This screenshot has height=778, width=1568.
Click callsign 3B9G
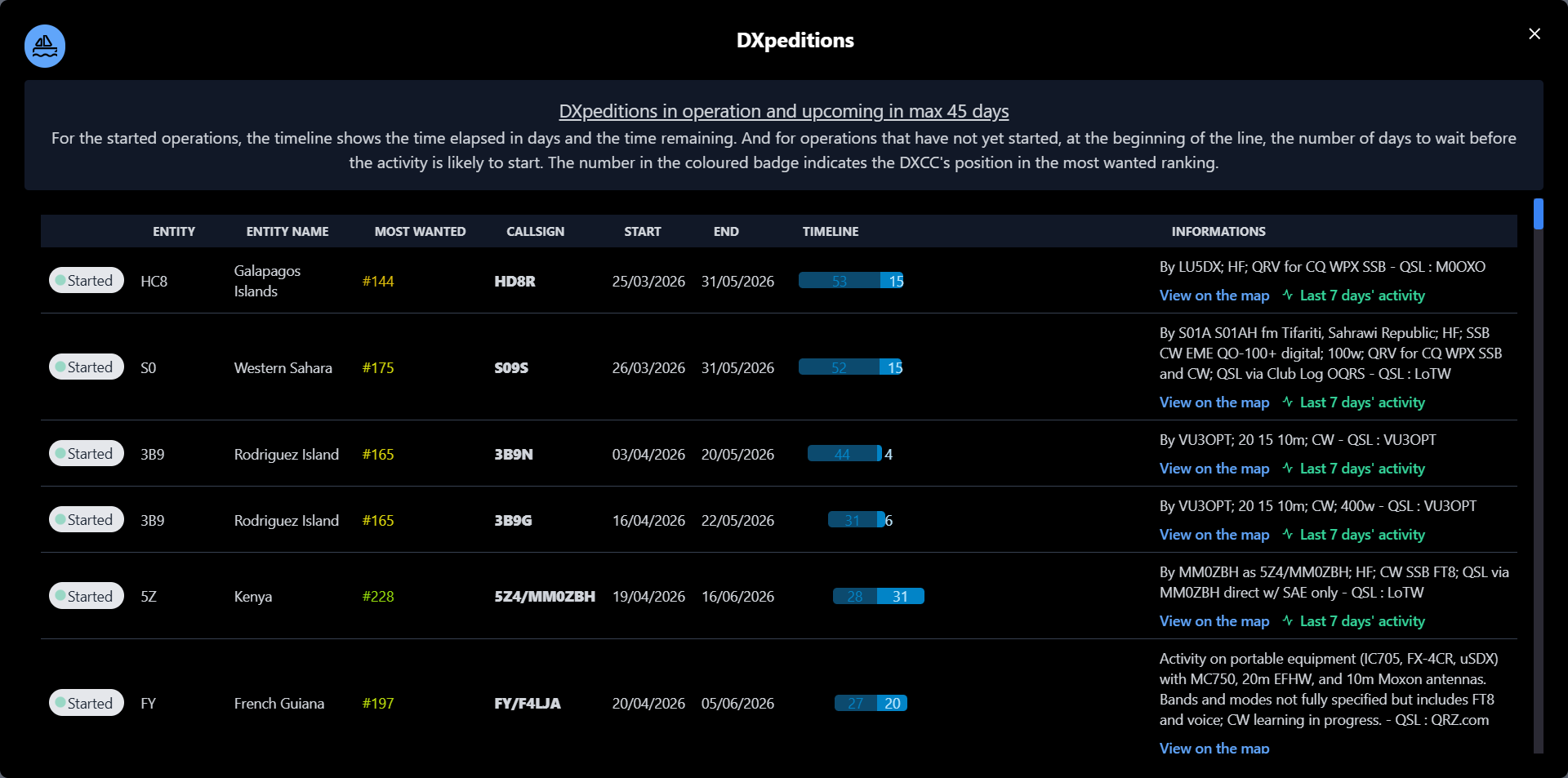point(513,520)
